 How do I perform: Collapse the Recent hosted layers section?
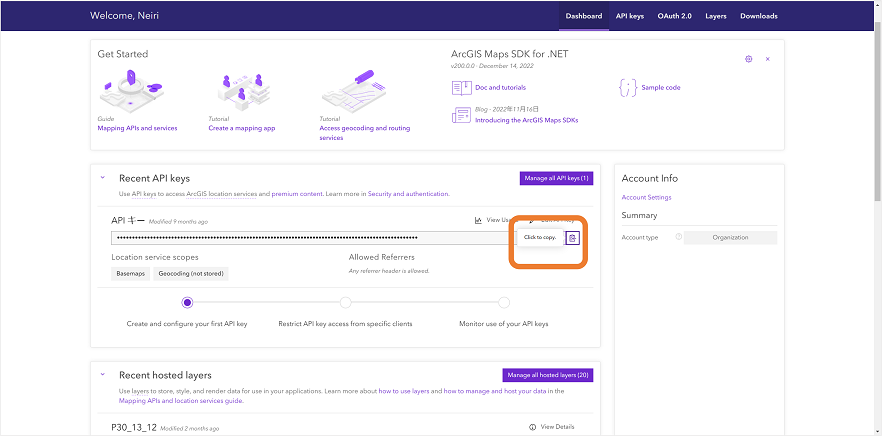102,374
